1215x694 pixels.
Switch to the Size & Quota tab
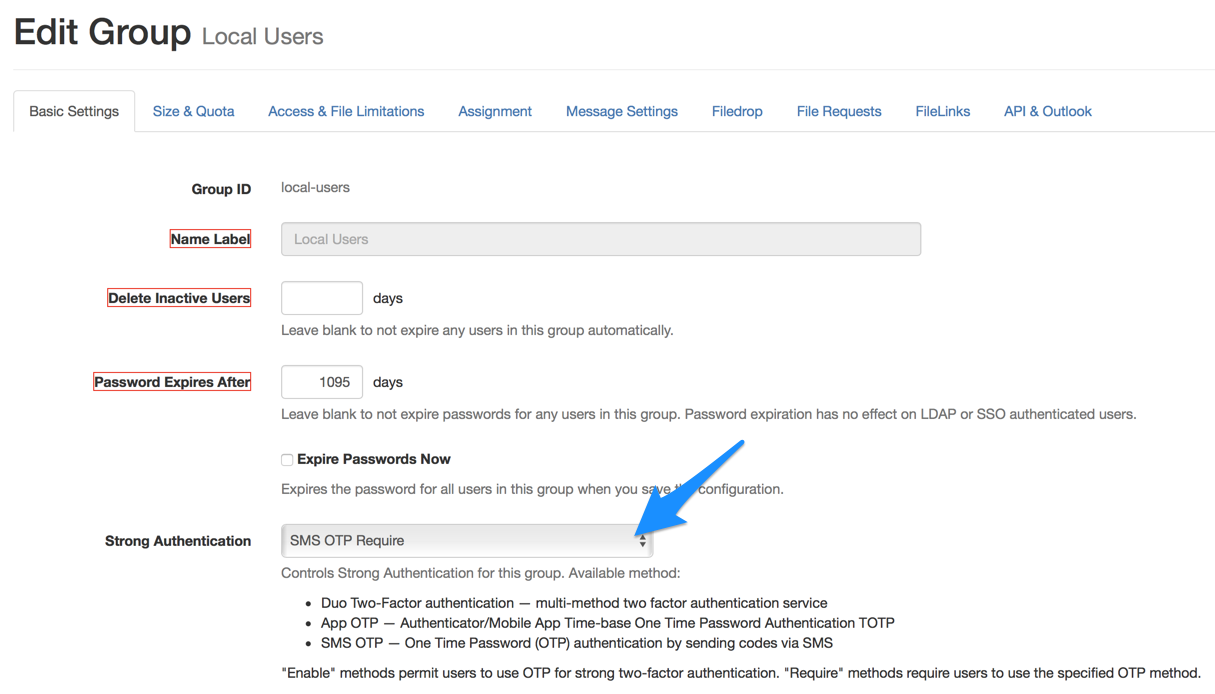click(x=193, y=111)
